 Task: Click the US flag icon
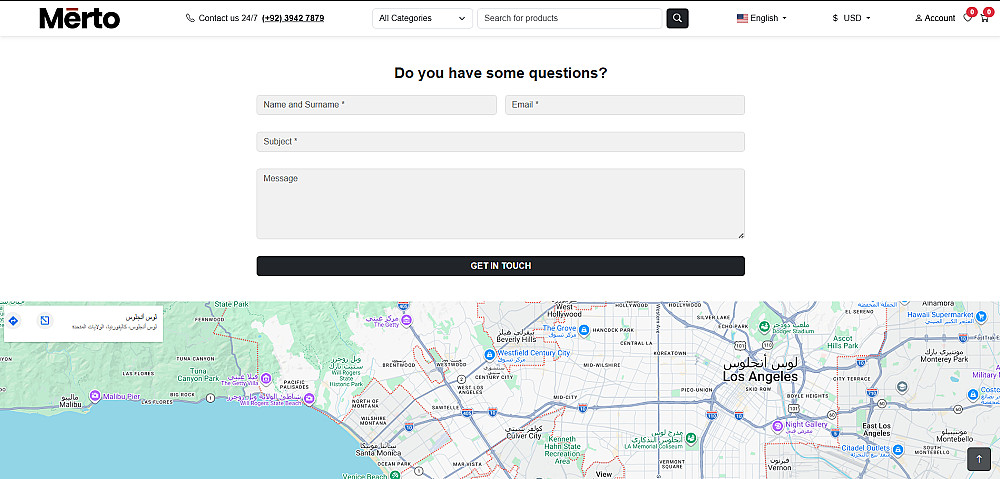742,18
